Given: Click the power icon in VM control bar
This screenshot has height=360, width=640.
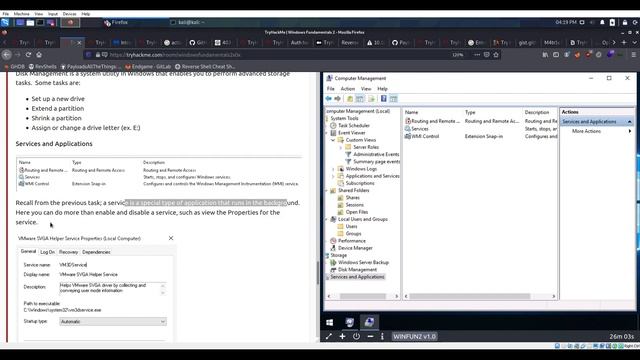Looking at the screenshot, I should pyautogui.click(x=356, y=336).
